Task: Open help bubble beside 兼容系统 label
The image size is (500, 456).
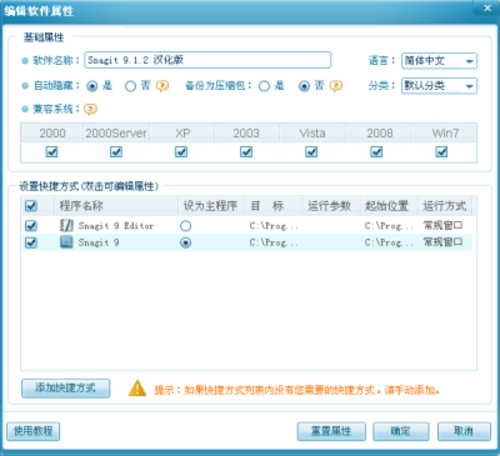Action: [91, 109]
